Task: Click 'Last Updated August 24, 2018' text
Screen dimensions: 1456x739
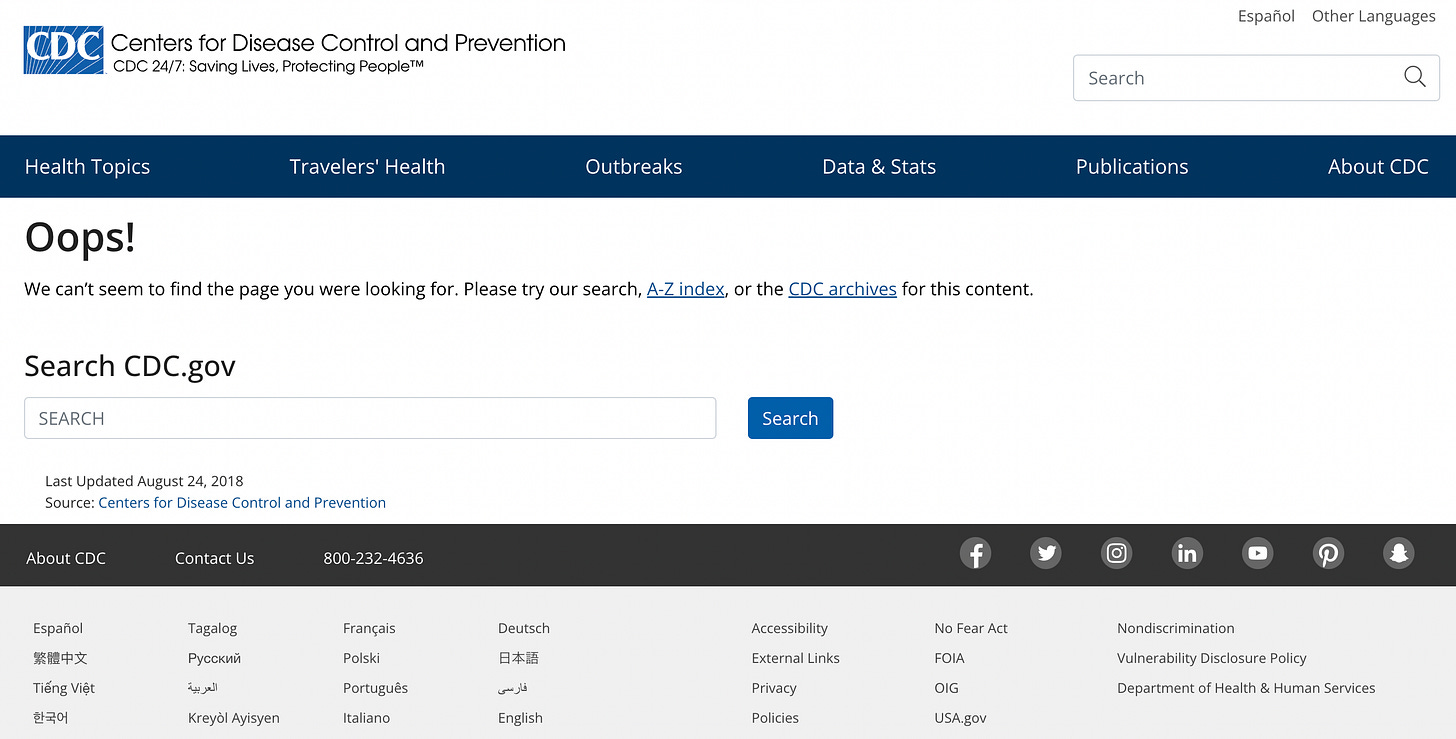Action: point(144,481)
